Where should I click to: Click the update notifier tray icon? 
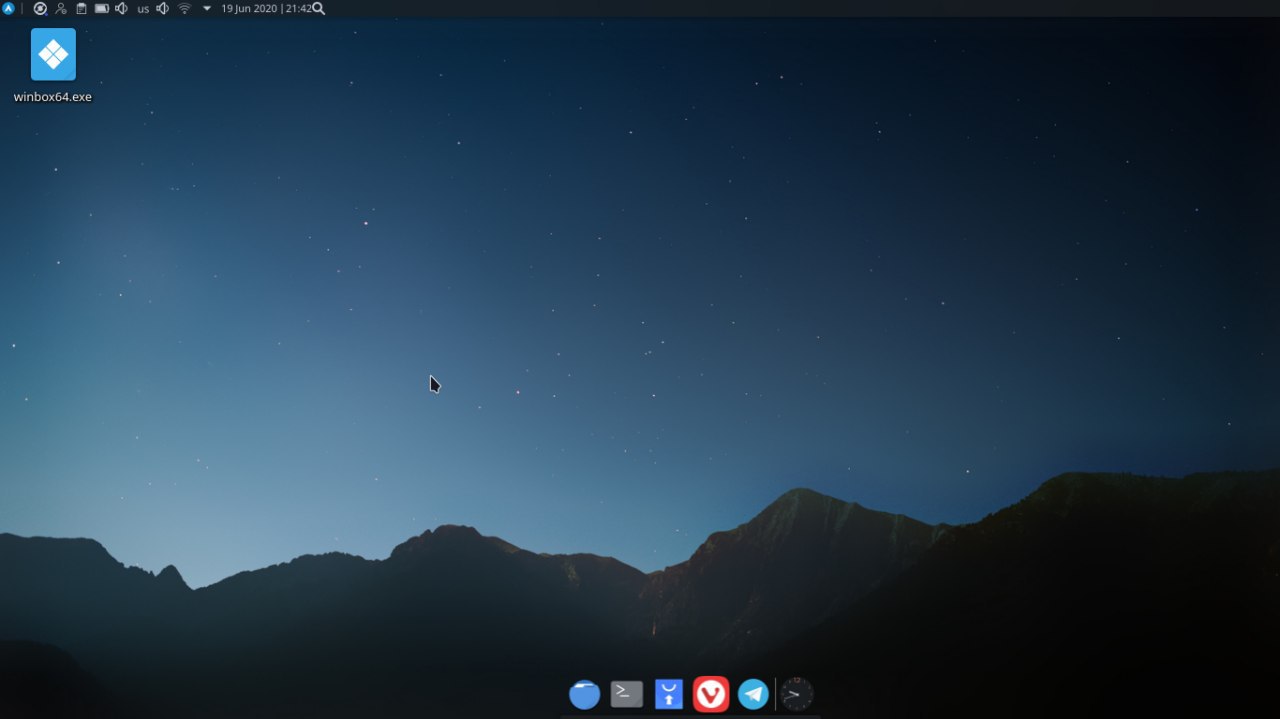coord(40,8)
